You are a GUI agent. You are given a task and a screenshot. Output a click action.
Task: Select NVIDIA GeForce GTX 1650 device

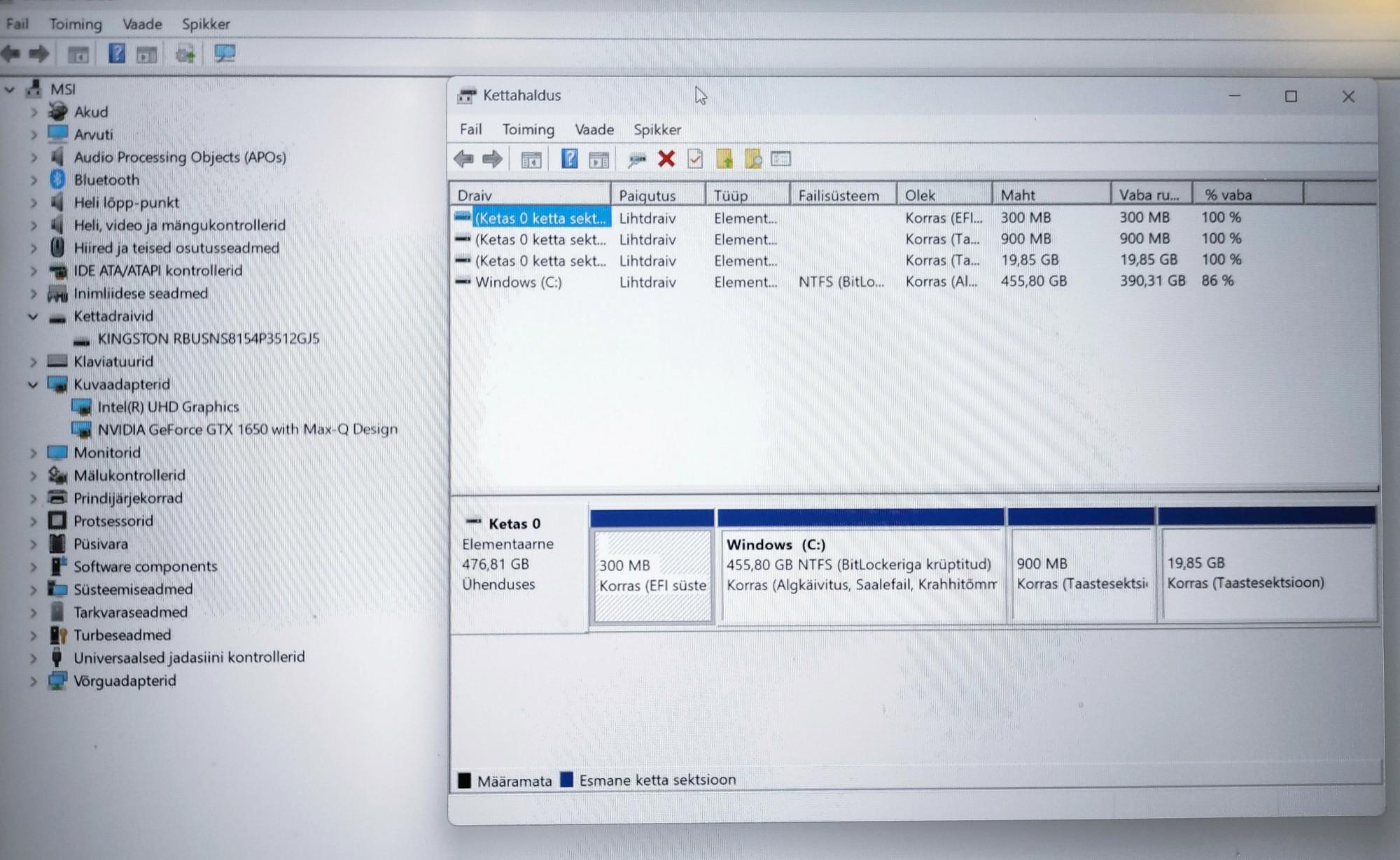pos(247,429)
